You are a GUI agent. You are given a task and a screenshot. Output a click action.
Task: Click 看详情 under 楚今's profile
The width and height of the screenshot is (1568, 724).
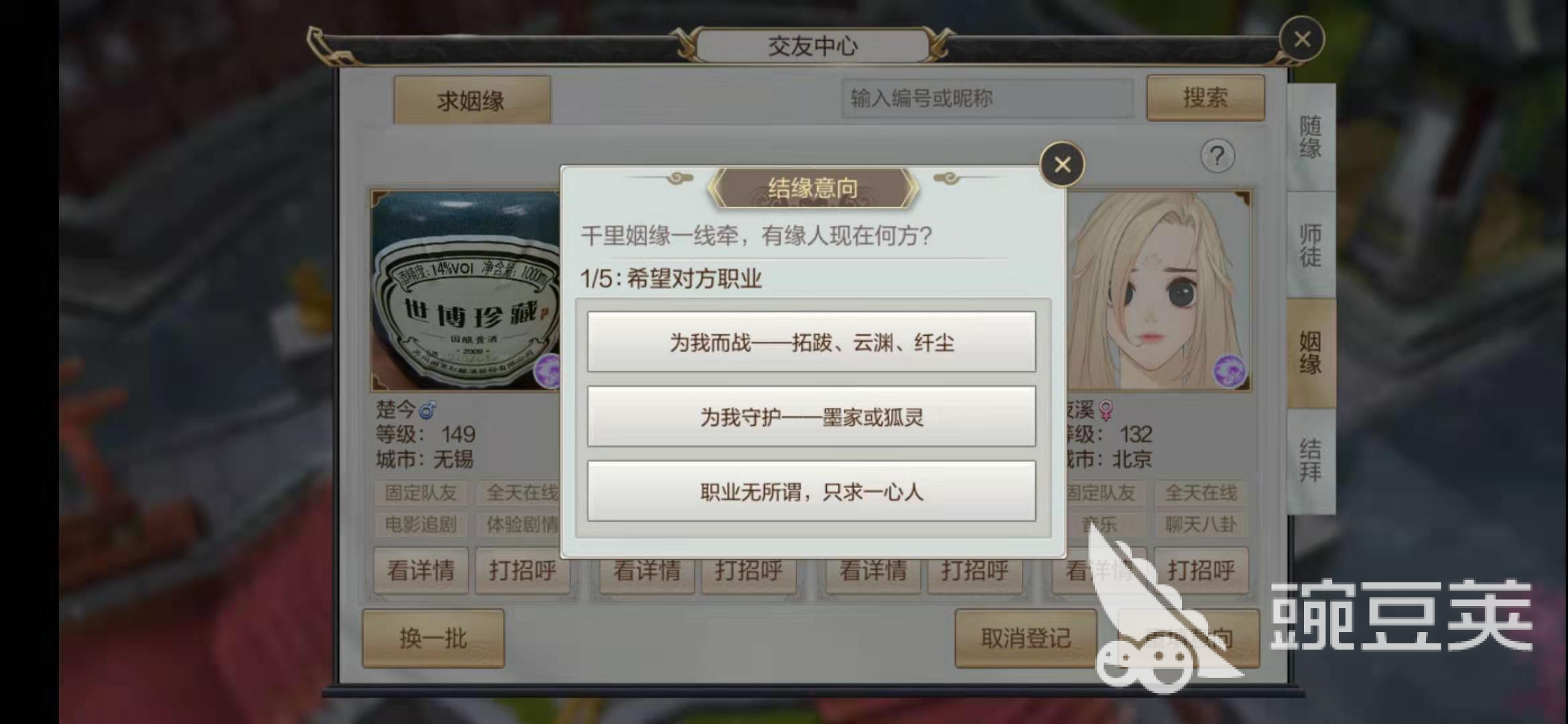(421, 570)
